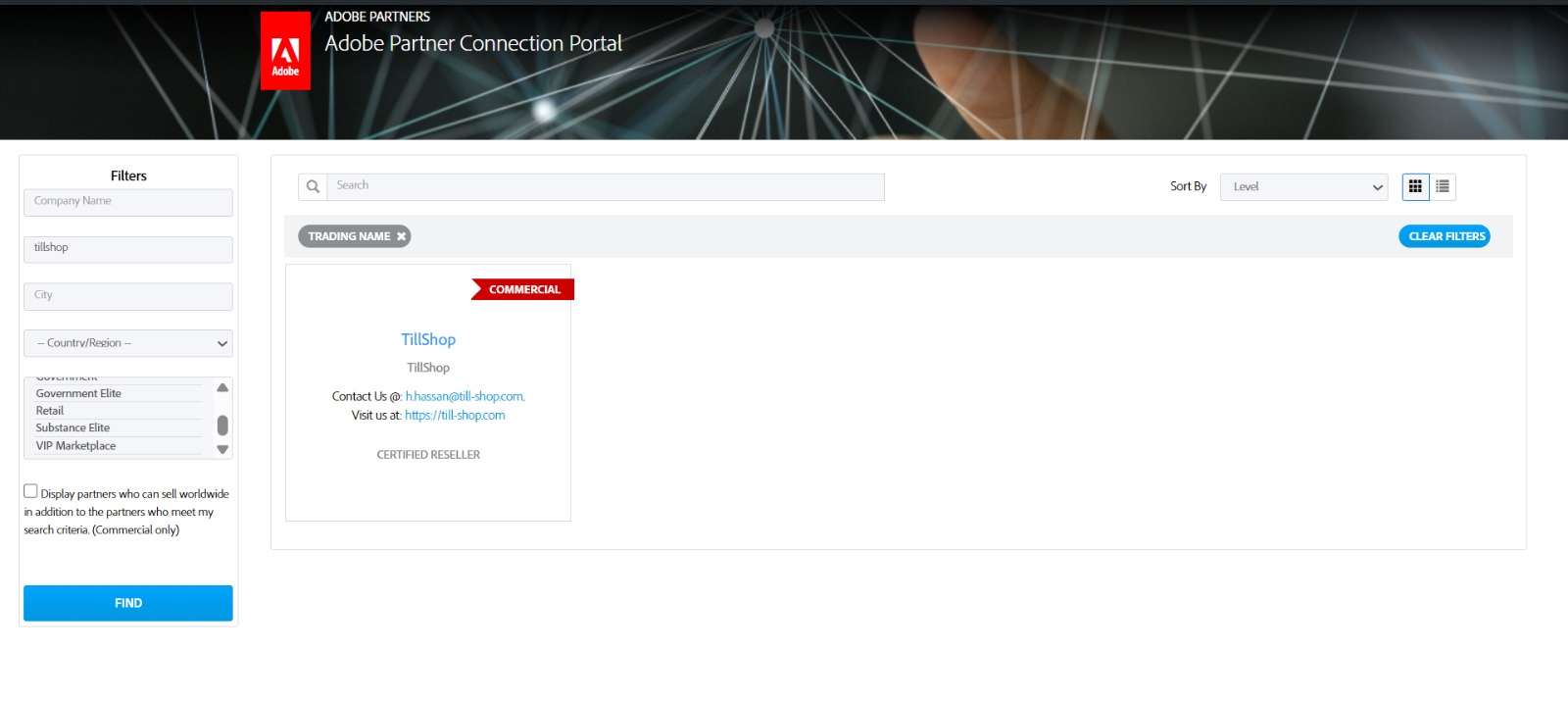Switch to list view layout

tap(1443, 186)
